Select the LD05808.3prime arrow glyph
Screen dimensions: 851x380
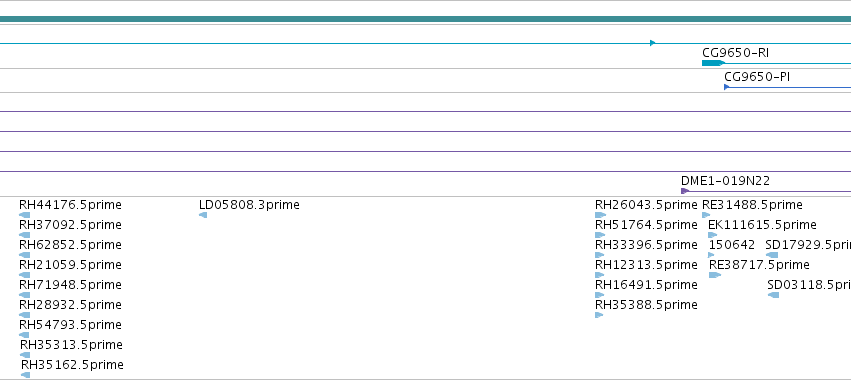point(203,215)
